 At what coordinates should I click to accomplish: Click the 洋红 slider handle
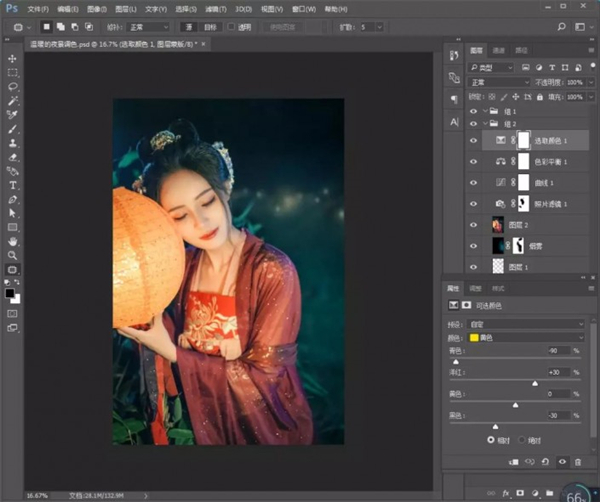534,382
